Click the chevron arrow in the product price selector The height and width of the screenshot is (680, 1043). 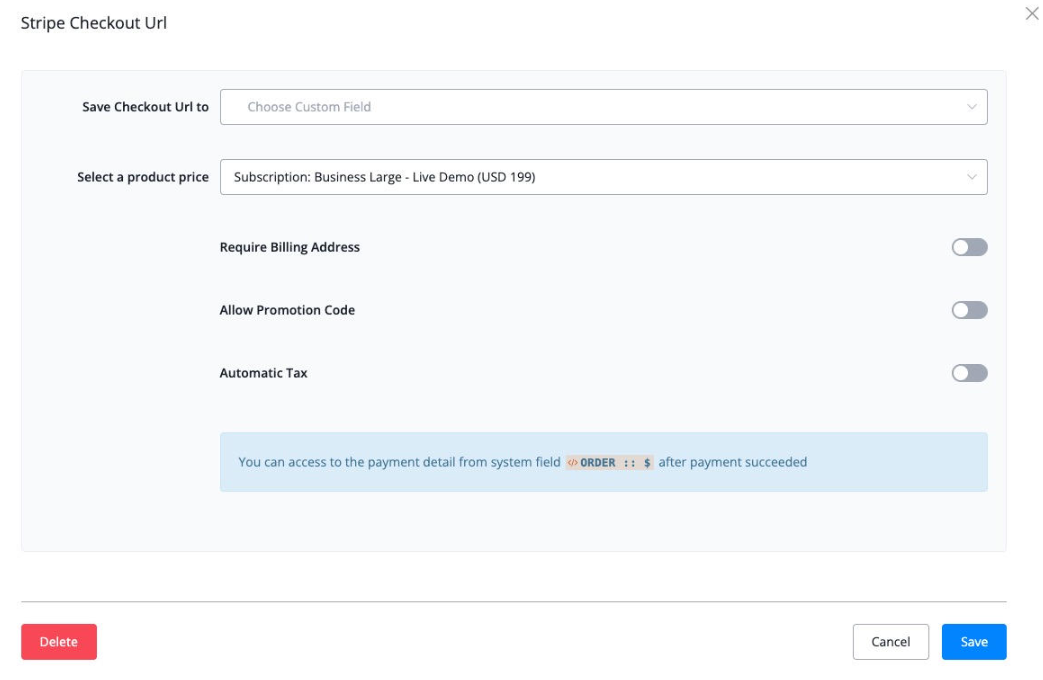[971, 177]
